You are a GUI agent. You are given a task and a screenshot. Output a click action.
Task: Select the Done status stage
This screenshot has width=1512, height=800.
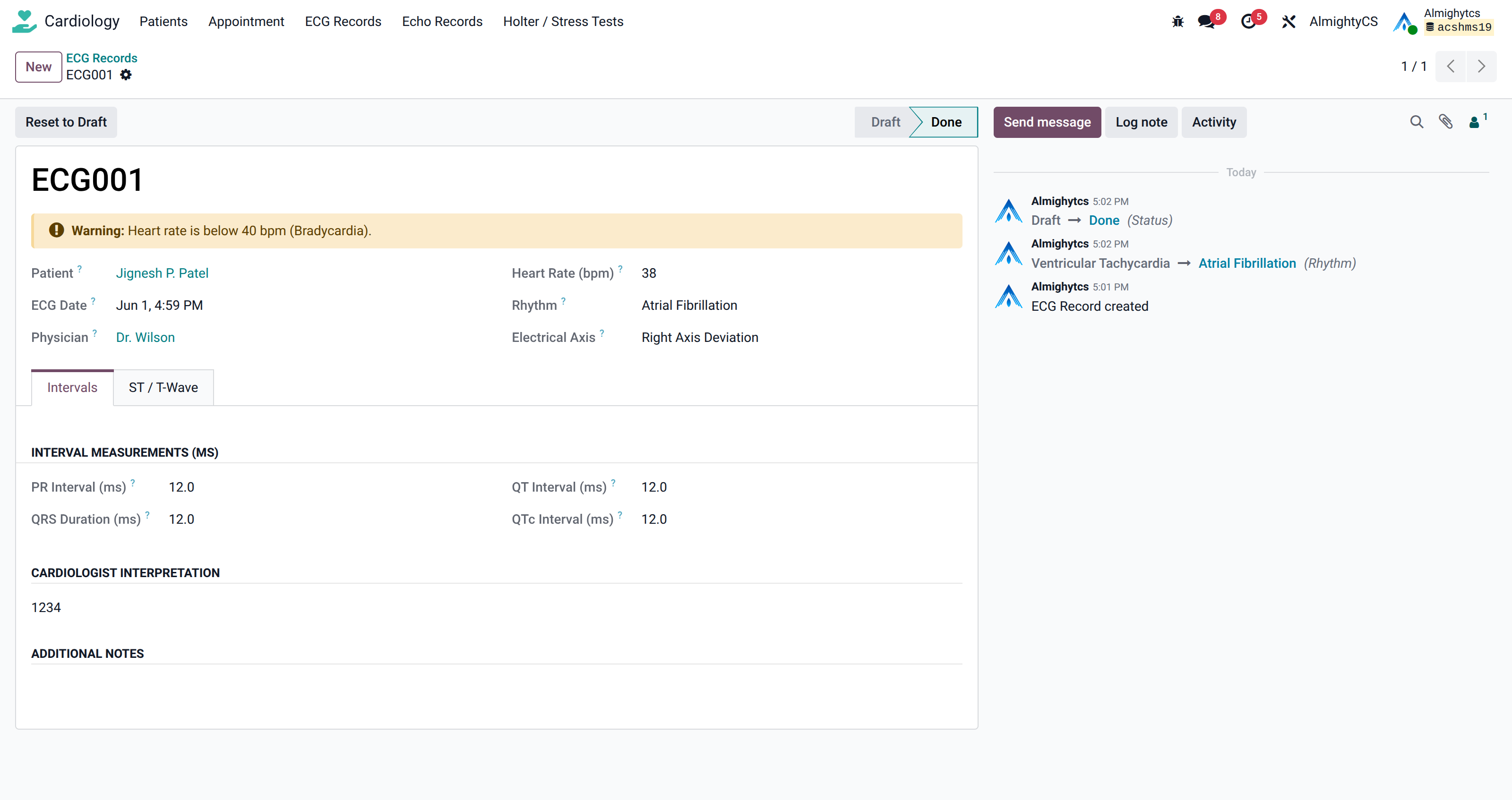pos(945,122)
